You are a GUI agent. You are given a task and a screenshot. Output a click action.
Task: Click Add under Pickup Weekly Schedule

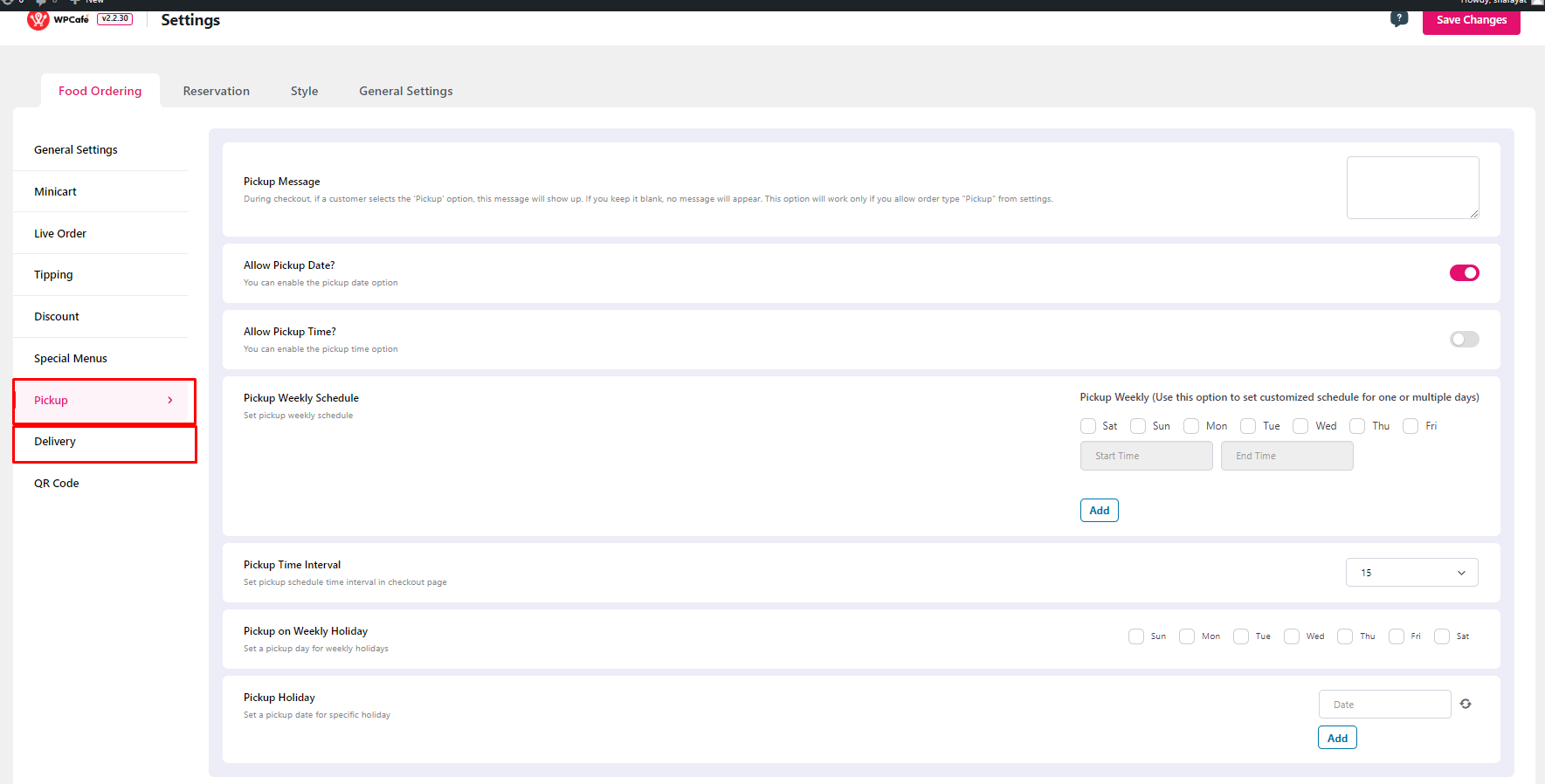click(x=1100, y=511)
